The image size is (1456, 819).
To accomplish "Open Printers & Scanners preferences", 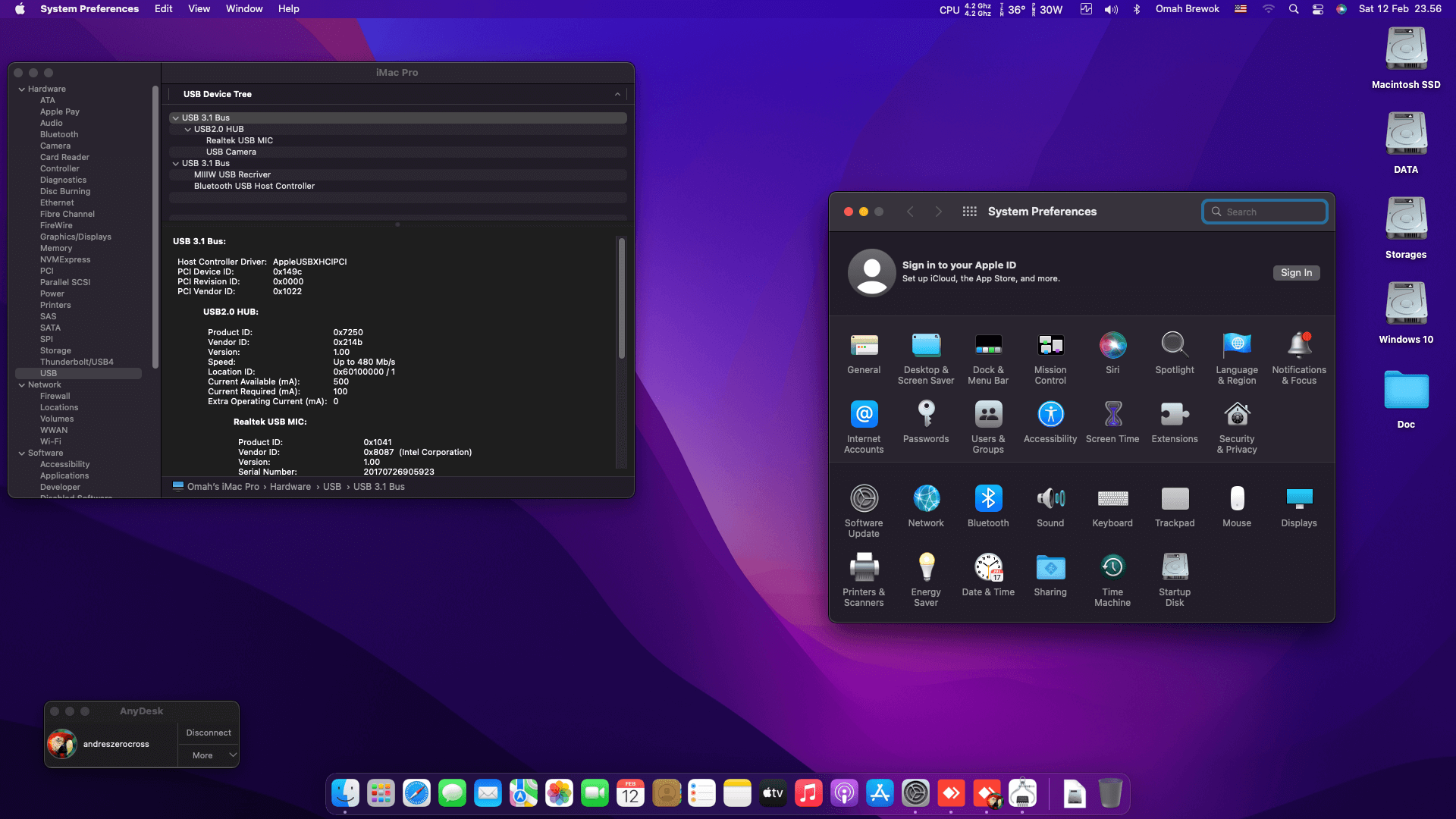I will point(864,581).
